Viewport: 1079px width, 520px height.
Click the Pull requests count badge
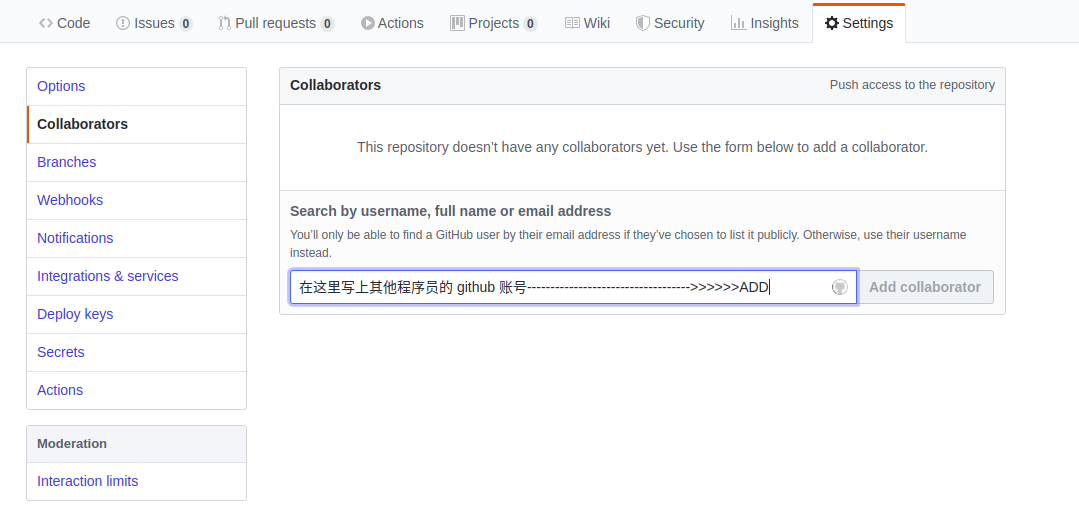(328, 23)
